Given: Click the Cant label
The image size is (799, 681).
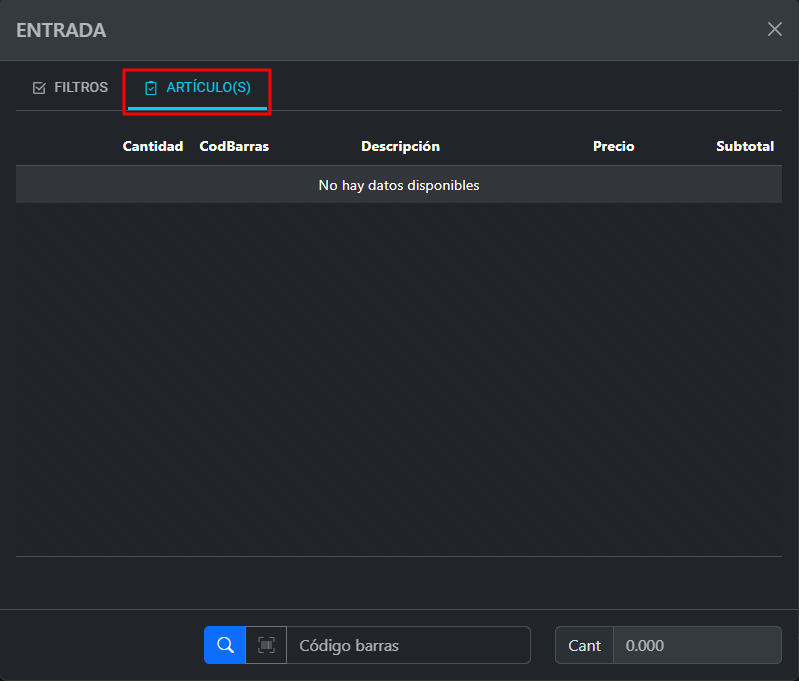Looking at the screenshot, I should pos(584,645).
